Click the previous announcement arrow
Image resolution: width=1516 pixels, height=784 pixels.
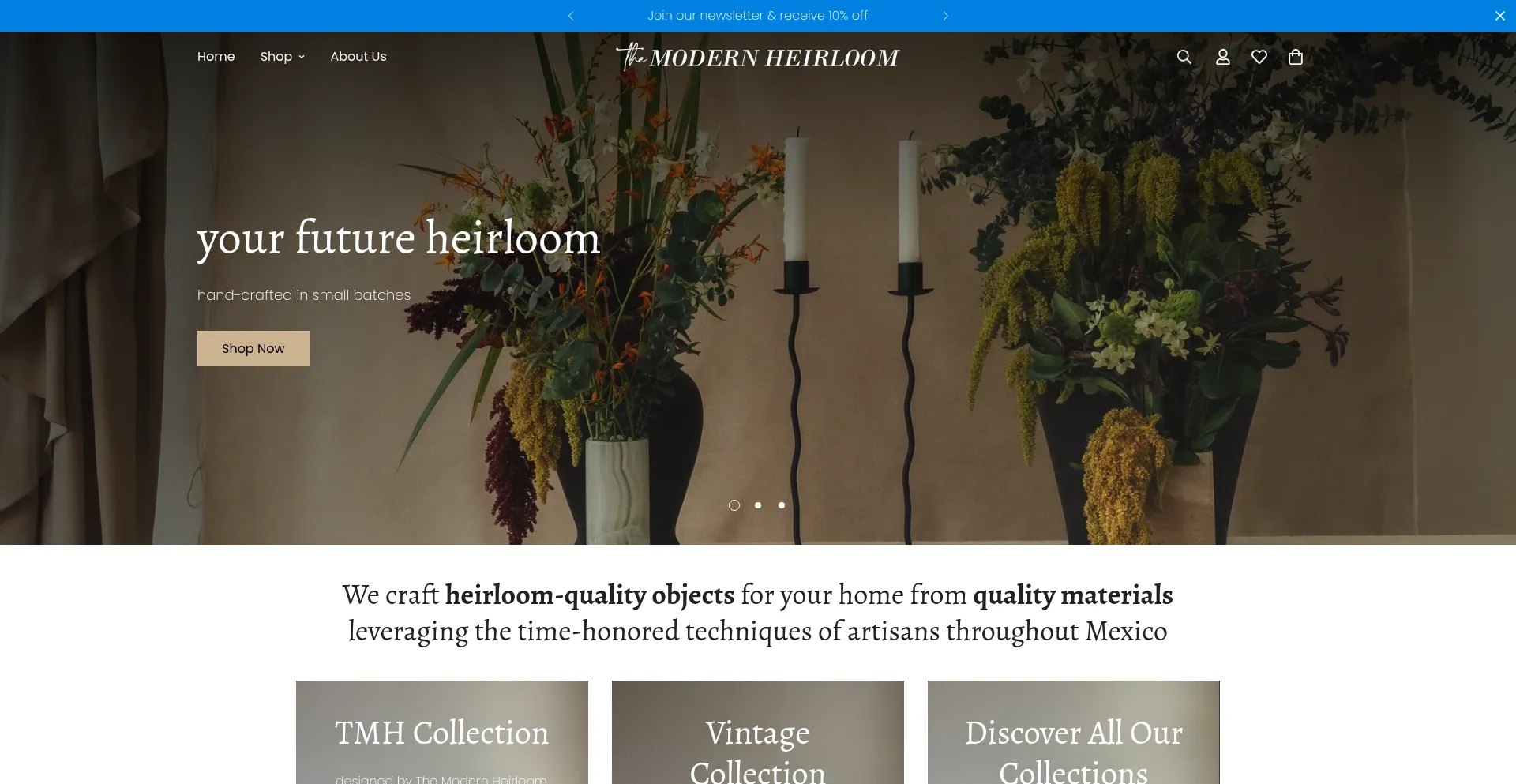click(571, 16)
